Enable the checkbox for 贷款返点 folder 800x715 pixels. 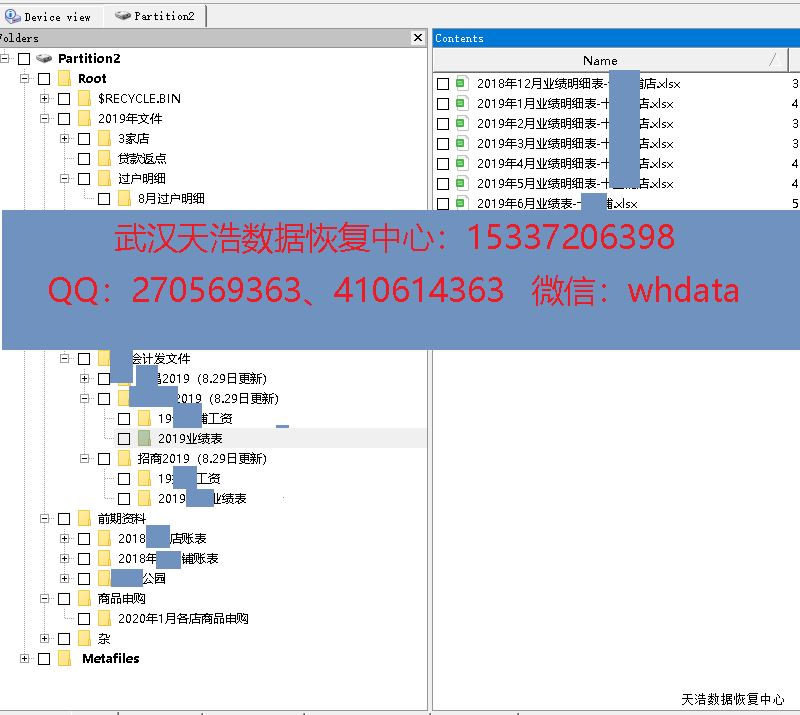point(84,159)
